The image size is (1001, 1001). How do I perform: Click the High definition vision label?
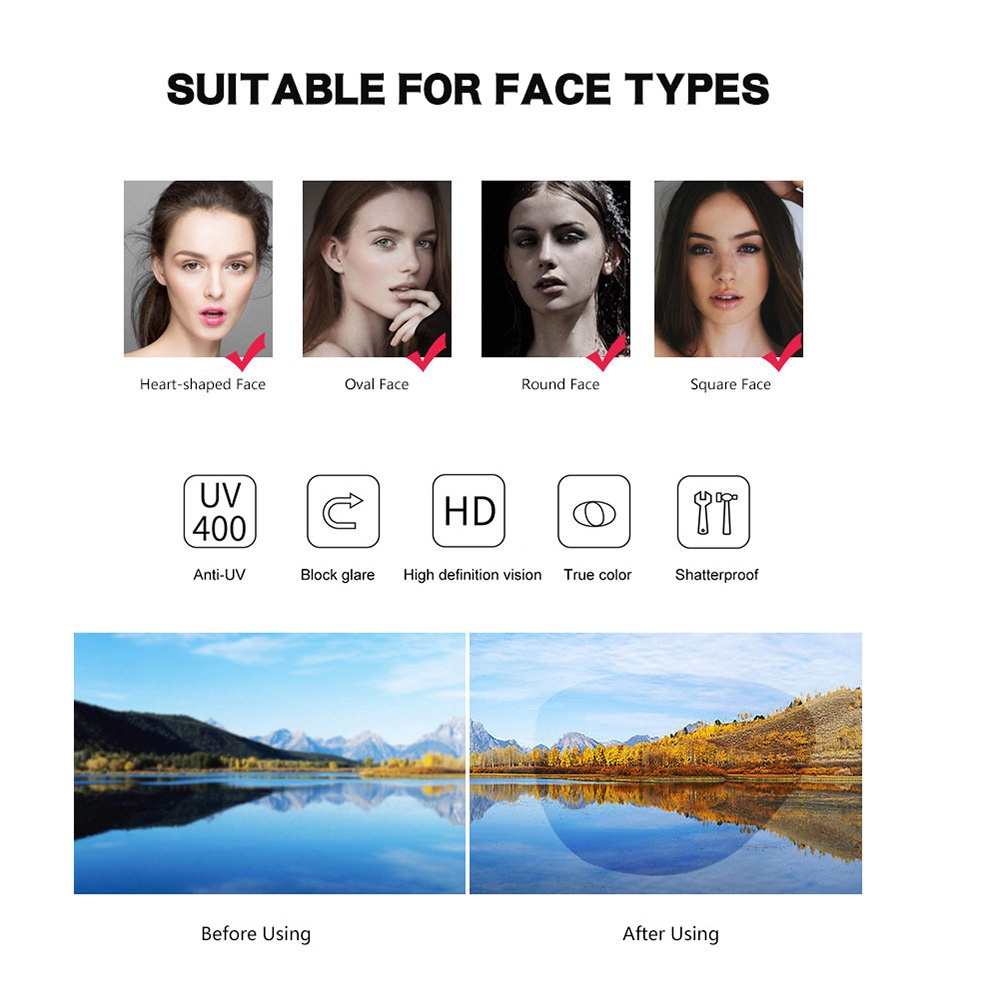click(472, 575)
